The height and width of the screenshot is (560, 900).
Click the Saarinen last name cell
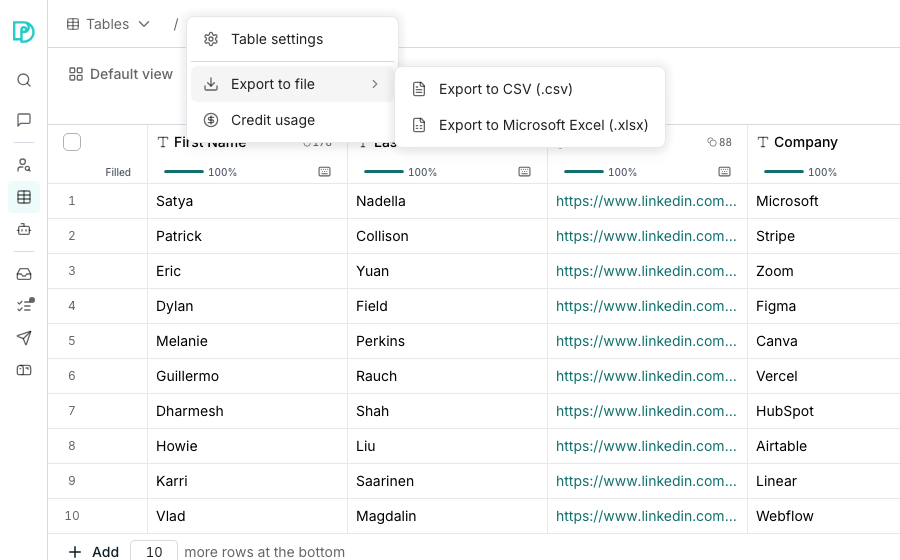447,481
